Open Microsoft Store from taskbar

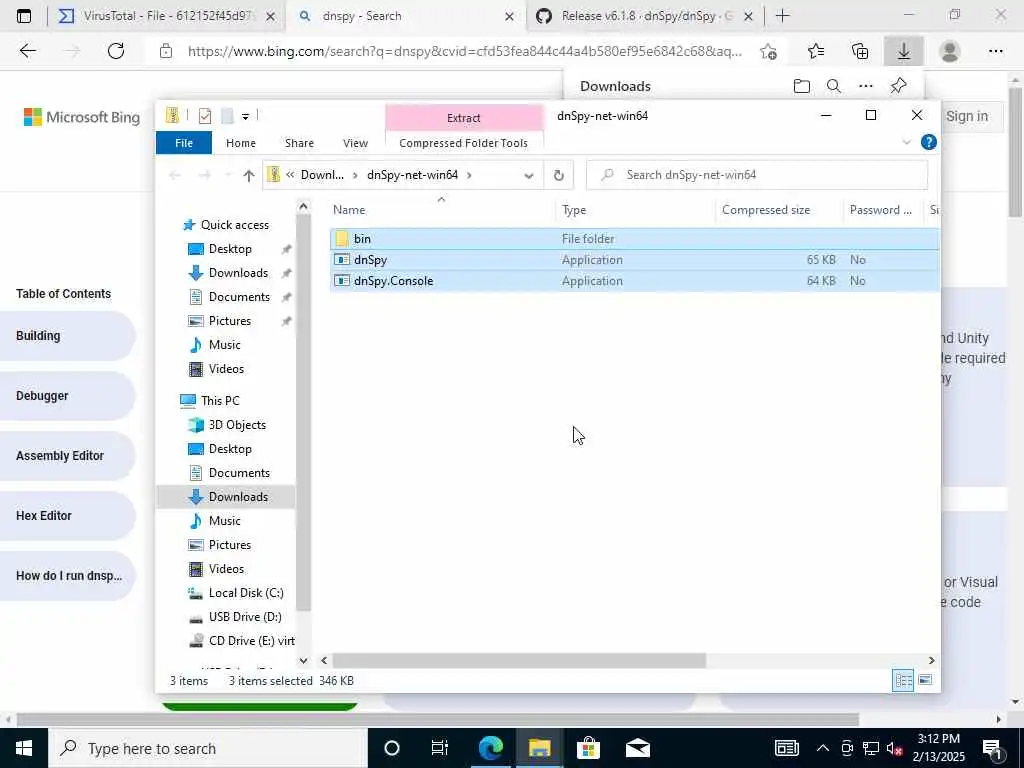click(x=588, y=748)
